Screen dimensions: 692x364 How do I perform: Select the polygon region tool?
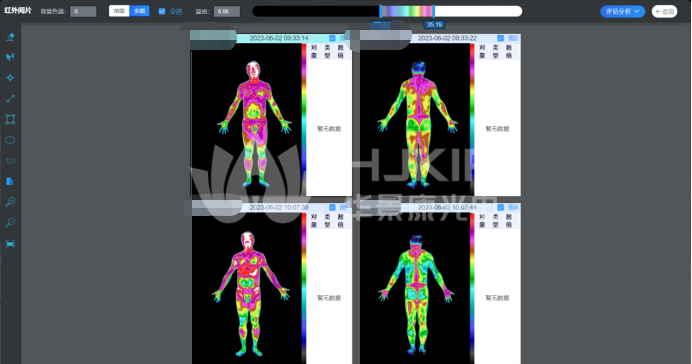coord(10,161)
